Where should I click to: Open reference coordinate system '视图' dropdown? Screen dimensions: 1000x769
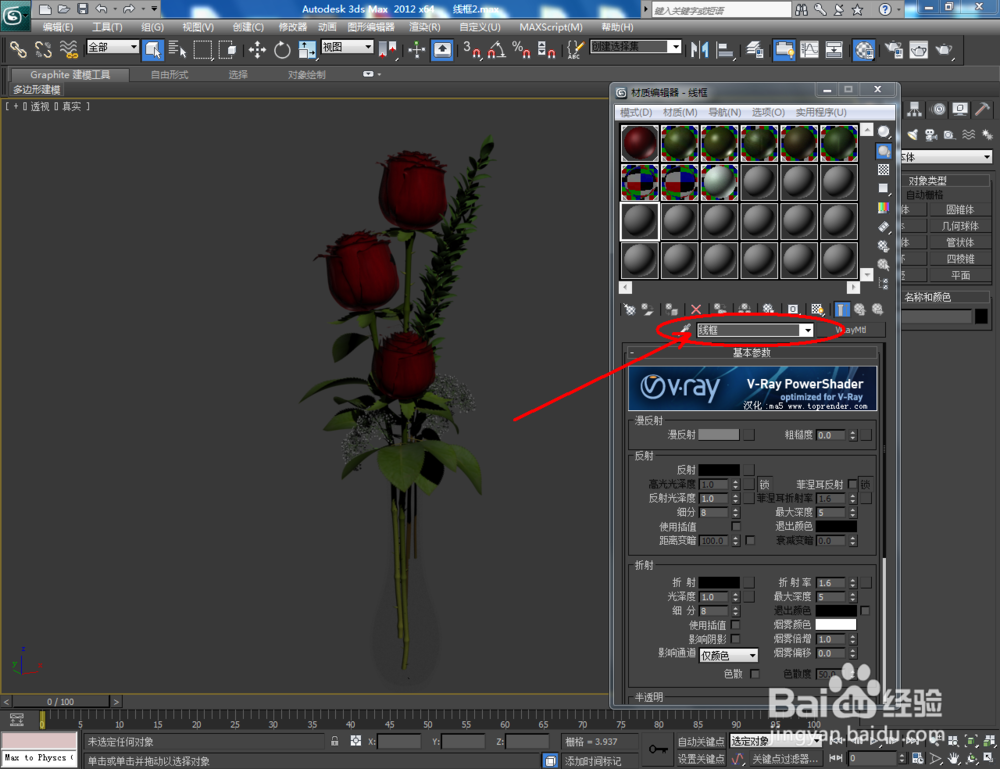[347, 47]
